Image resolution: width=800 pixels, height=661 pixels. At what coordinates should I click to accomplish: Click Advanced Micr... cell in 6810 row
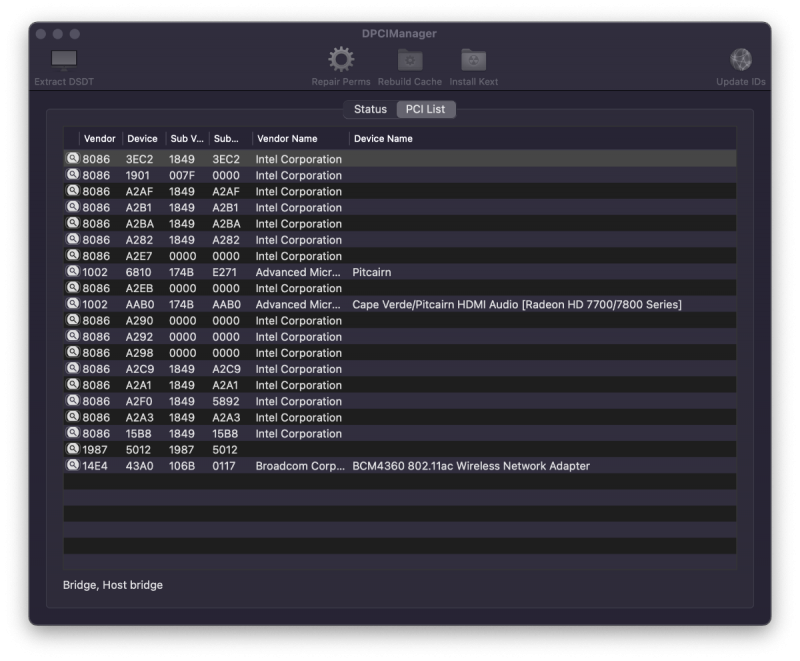(298, 272)
